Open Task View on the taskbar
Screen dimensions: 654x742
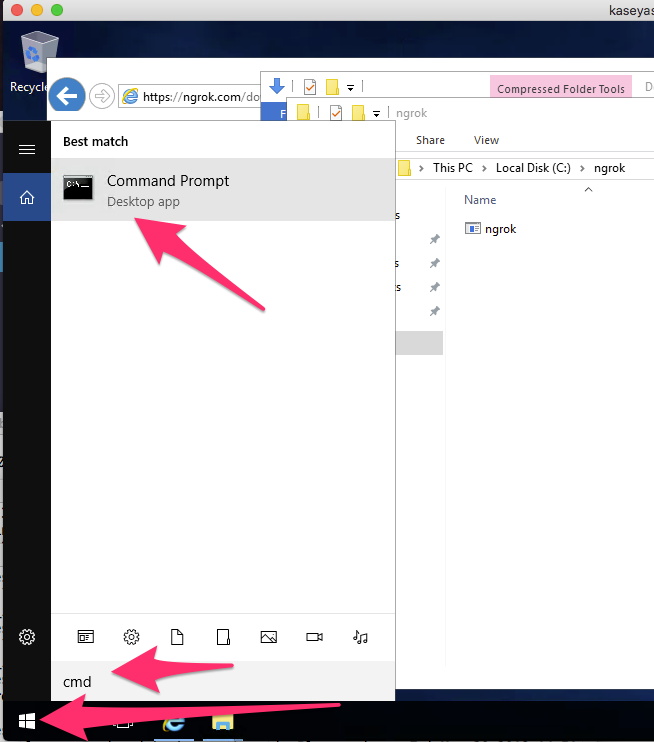click(x=123, y=723)
